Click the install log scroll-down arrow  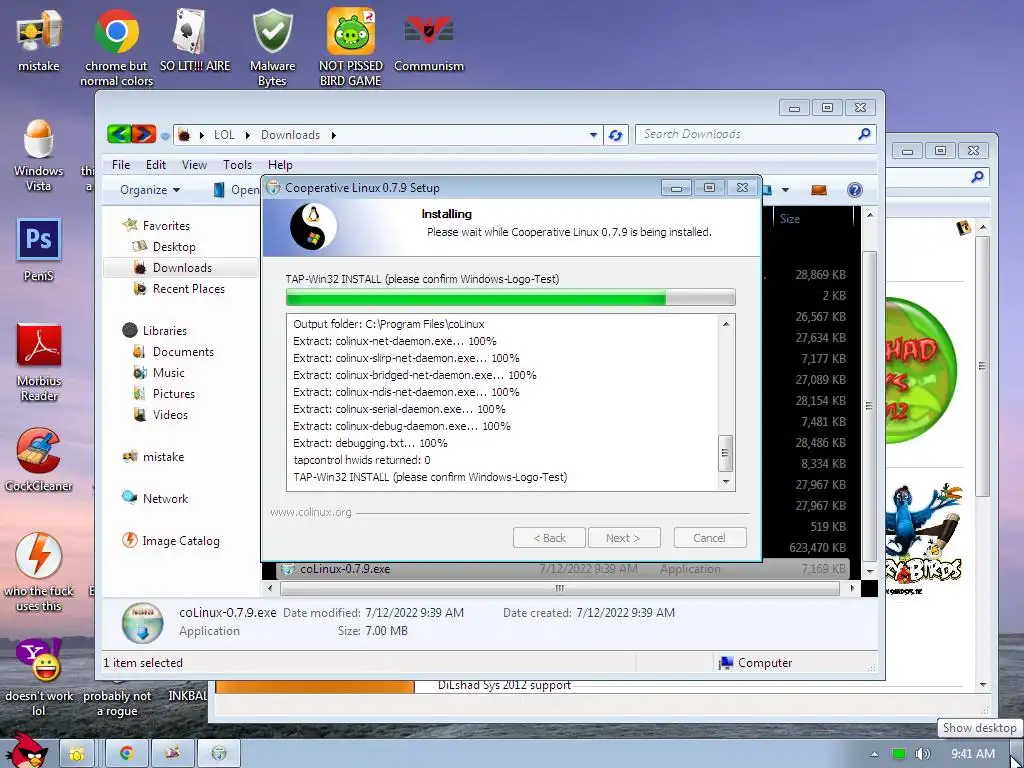[x=726, y=482]
